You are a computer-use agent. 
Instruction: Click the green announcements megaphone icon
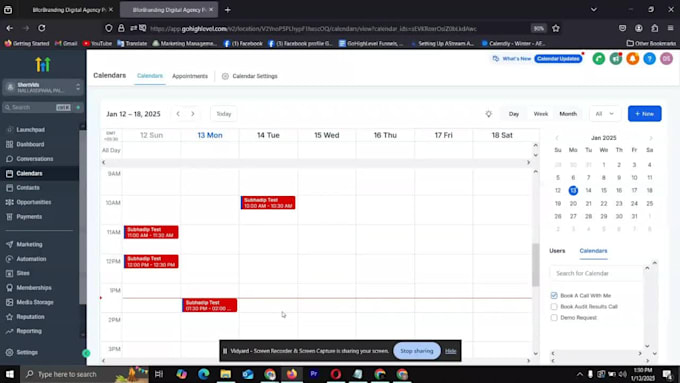coord(615,59)
